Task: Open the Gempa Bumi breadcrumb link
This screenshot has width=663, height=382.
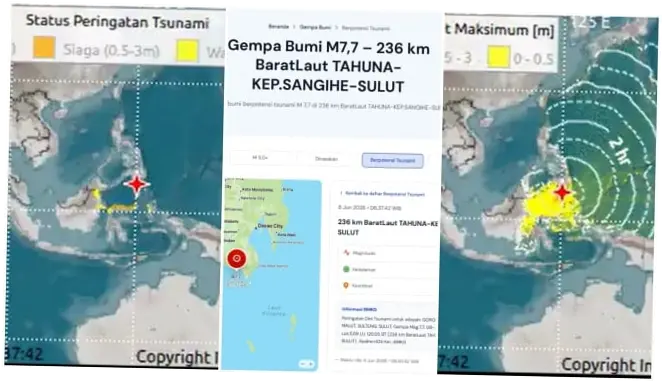Action: 315,27
